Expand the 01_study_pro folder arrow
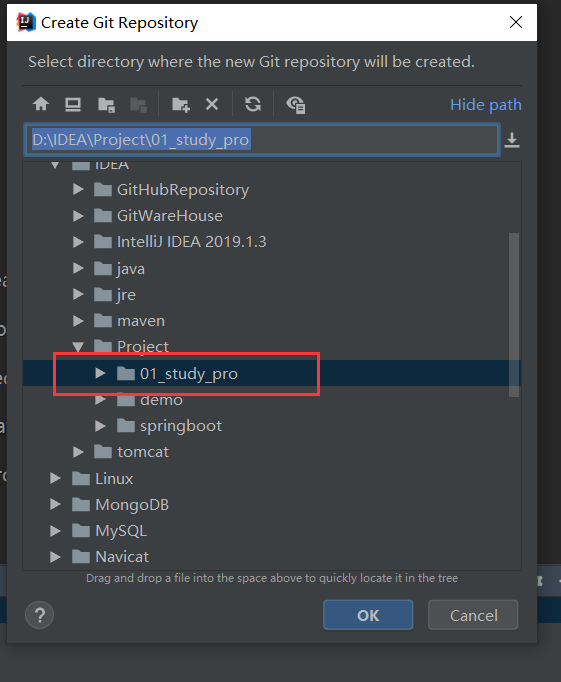Viewport: 561px width, 682px height. point(100,373)
